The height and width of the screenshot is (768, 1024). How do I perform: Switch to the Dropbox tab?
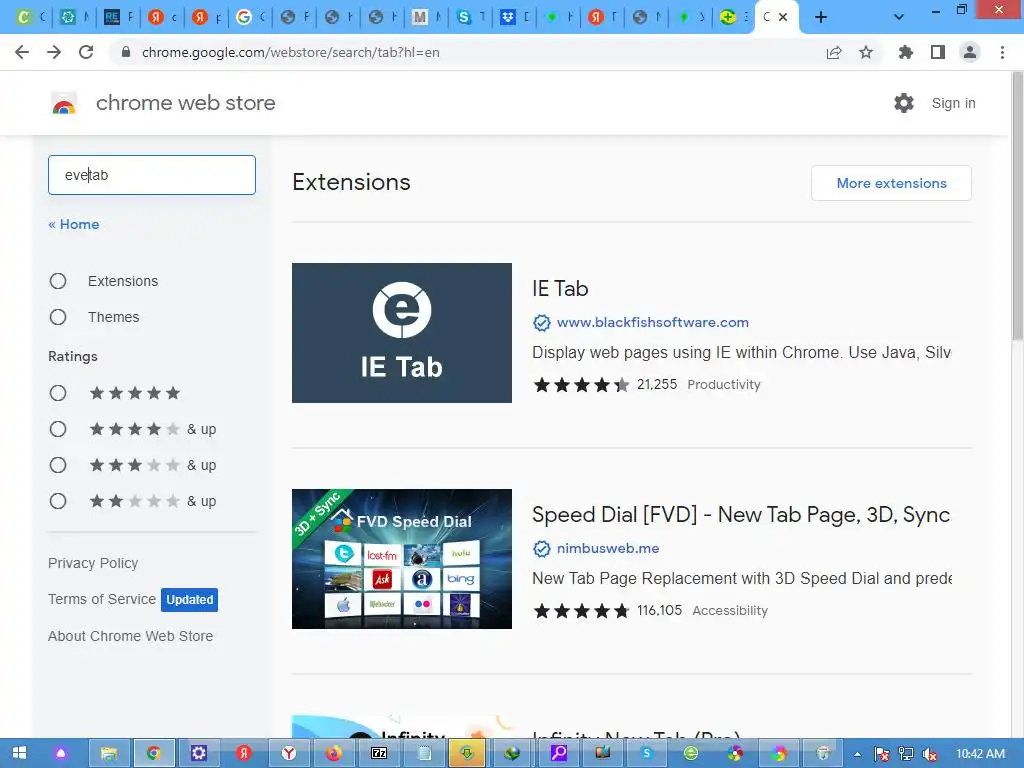pos(513,18)
